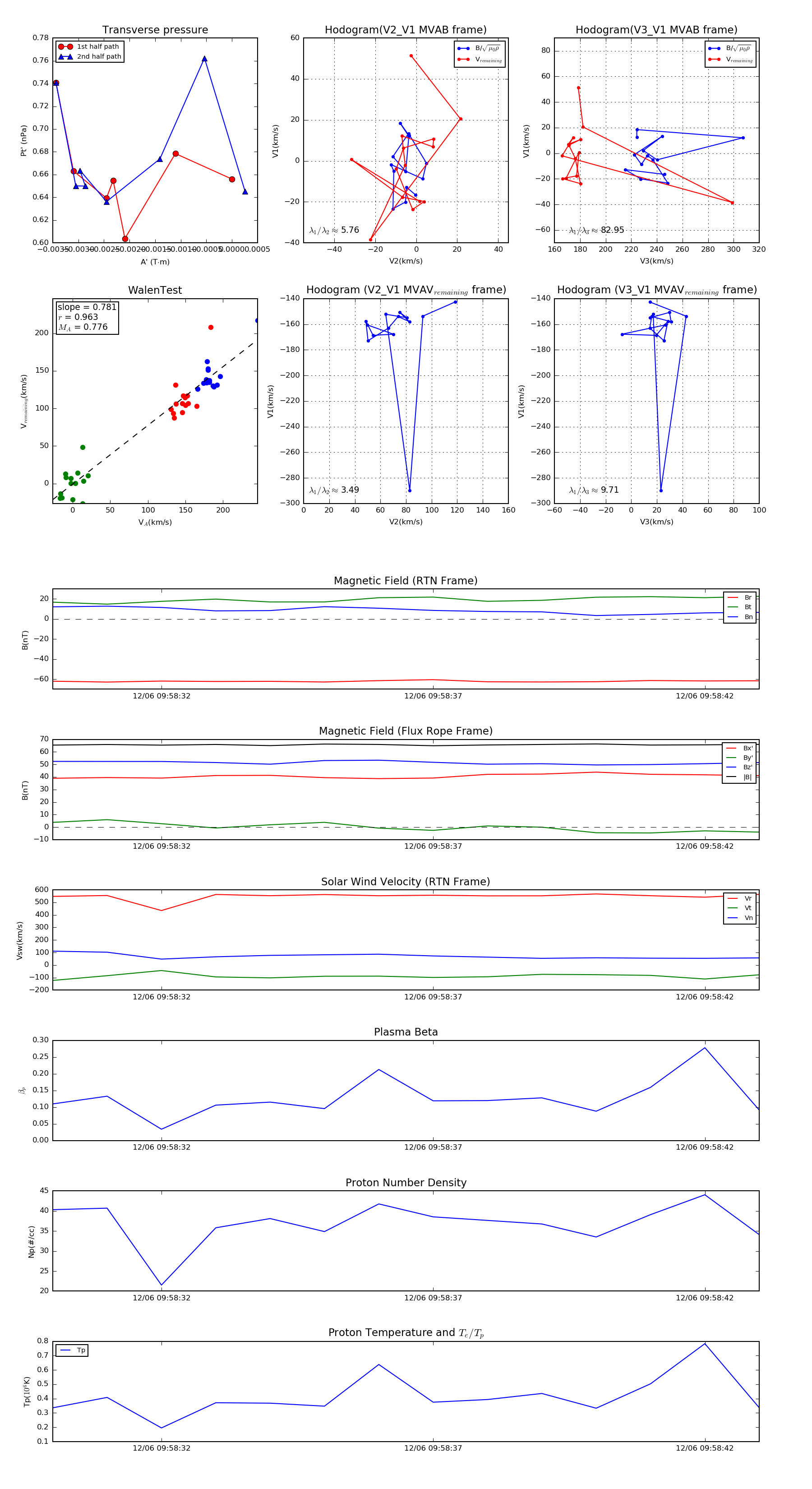Click Vremaining legend entry in V3_V1 MVAB hodogram
812x1489 pixels.
click(730, 60)
